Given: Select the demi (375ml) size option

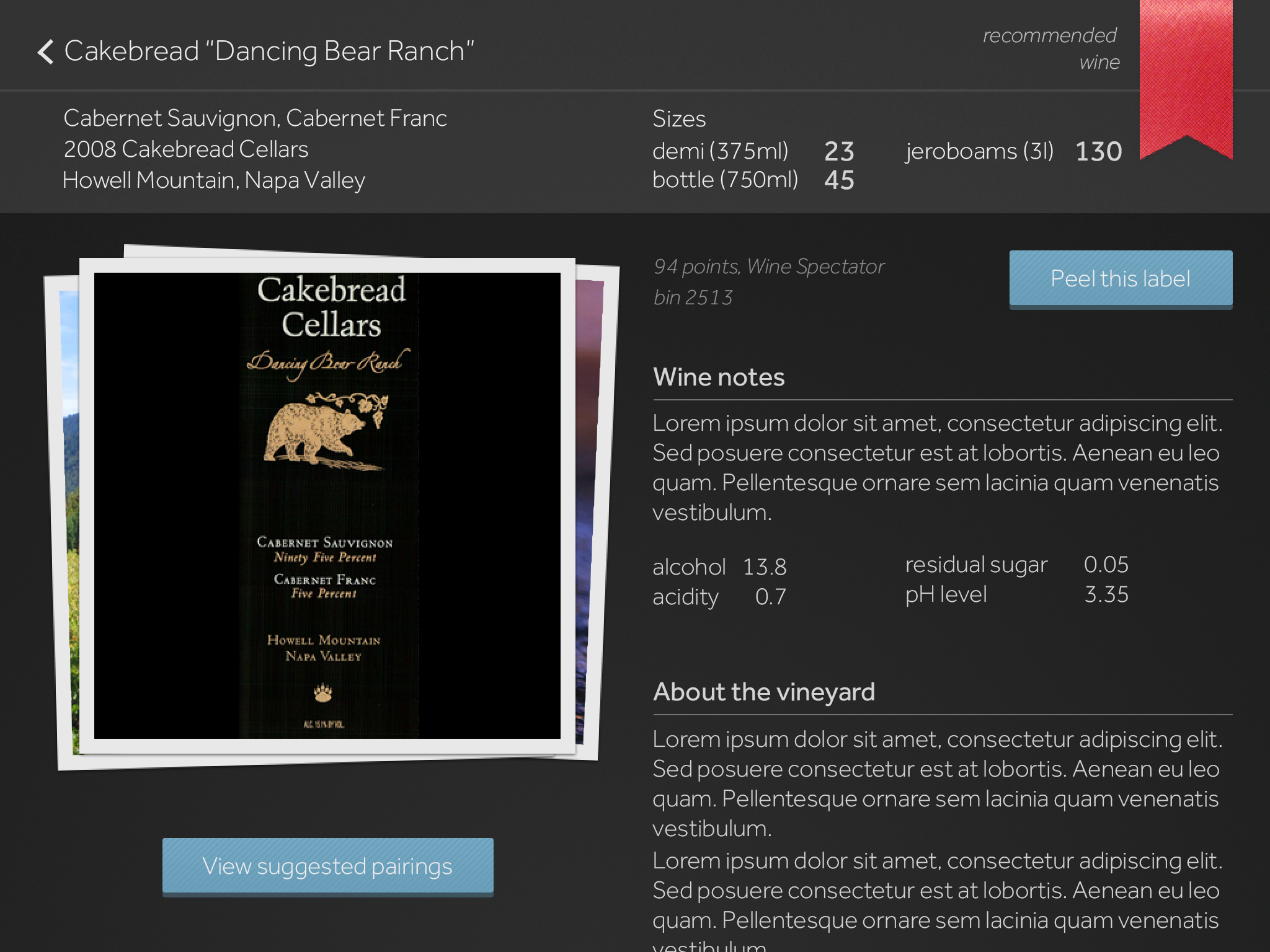Looking at the screenshot, I should click(x=720, y=151).
